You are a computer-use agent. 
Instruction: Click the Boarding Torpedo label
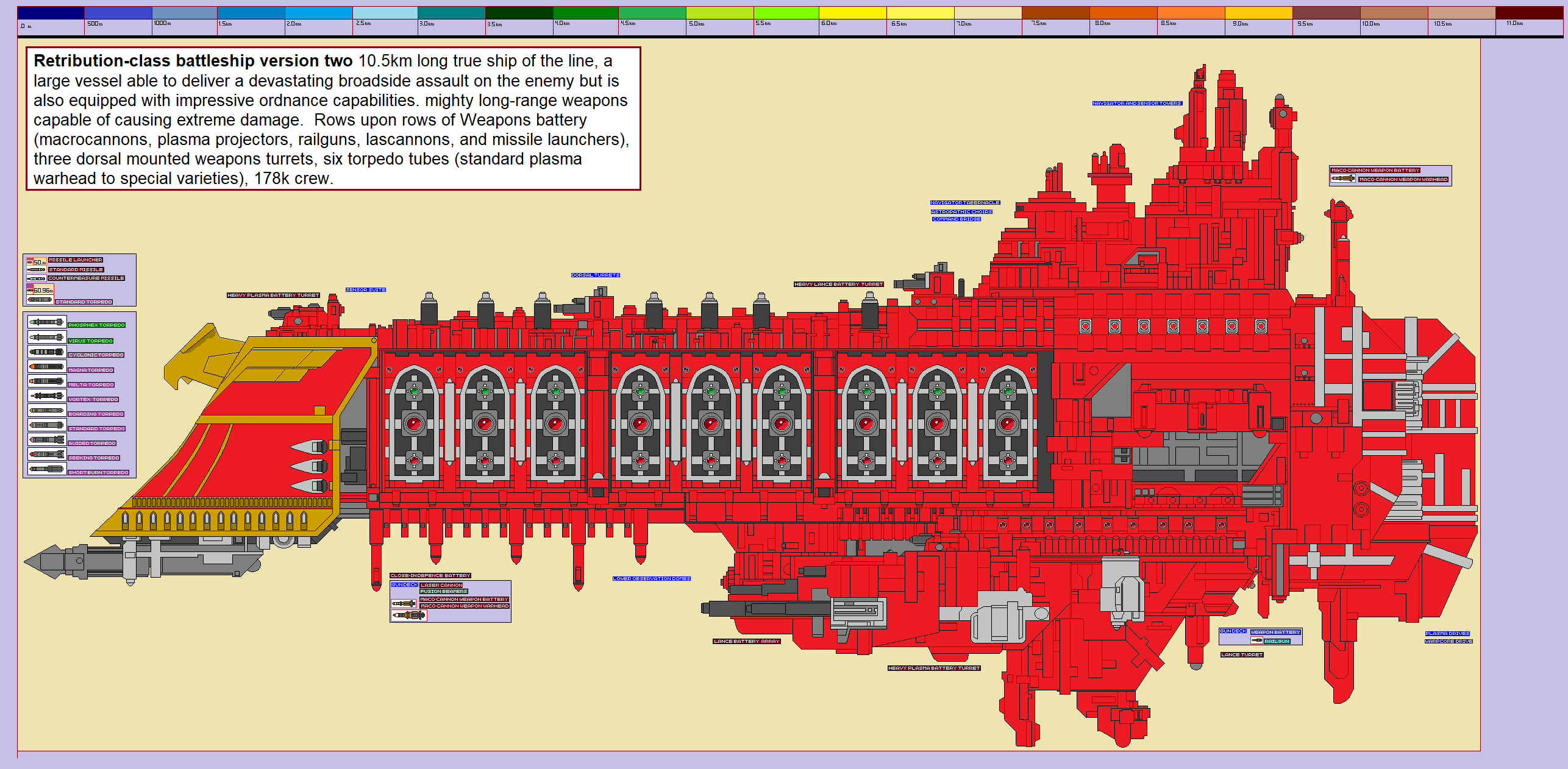click(x=96, y=414)
